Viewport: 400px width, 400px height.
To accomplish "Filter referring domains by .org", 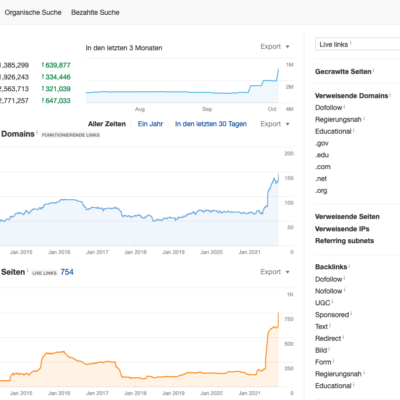I will tap(321, 191).
